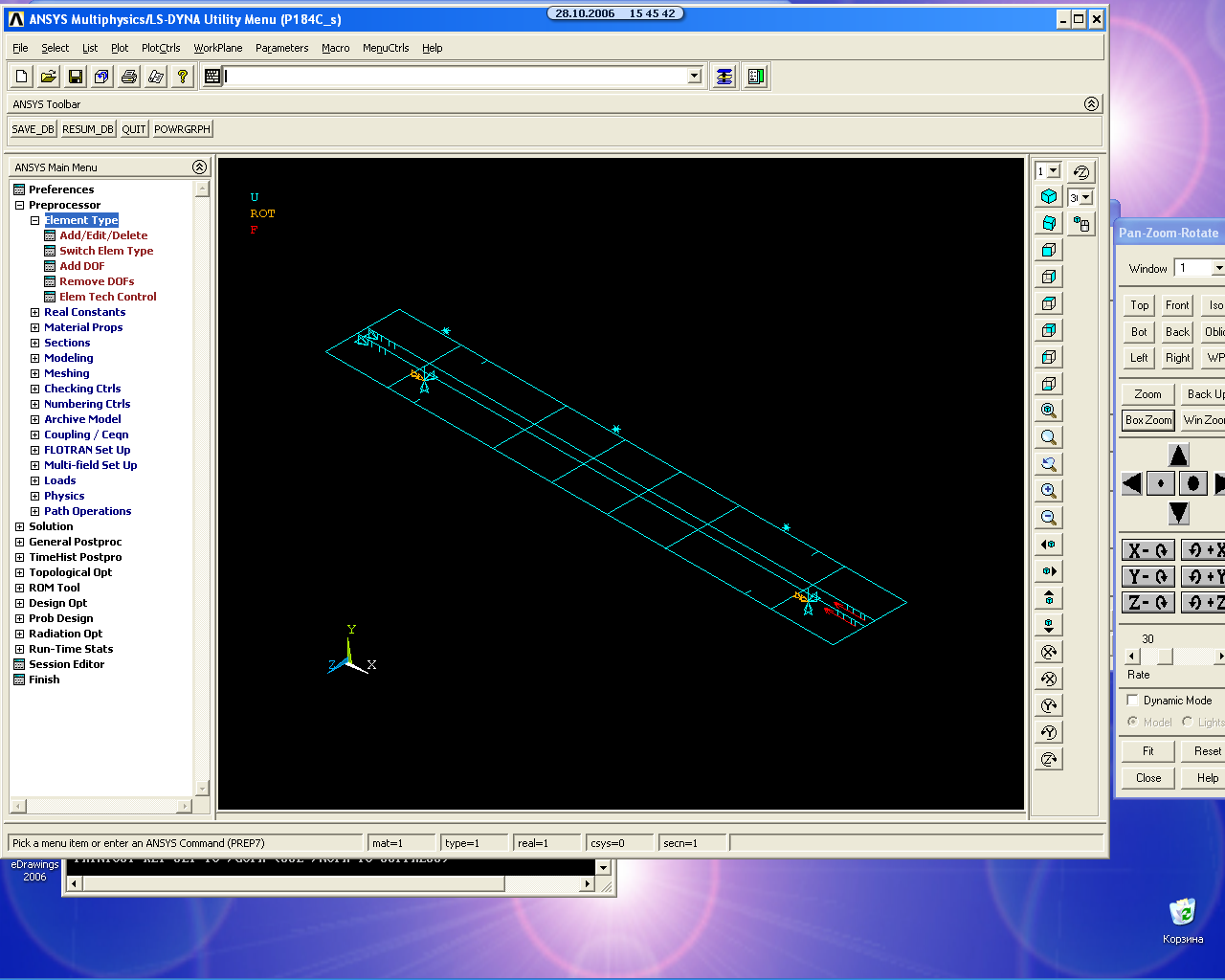Viewport: 1225px width, 980px height.
Task: Open the File menu
Action: click(x=20, y=48)
